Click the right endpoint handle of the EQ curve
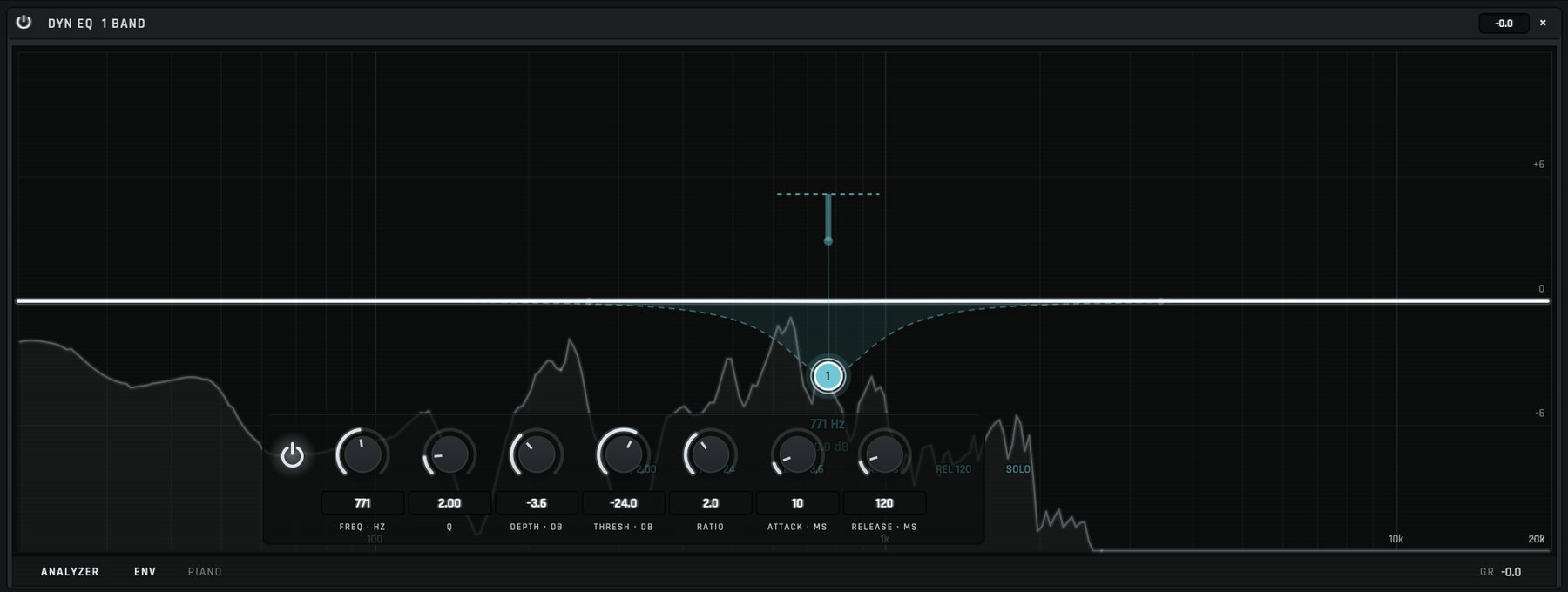1568x592 pixels. click(x=1160, y=301)
